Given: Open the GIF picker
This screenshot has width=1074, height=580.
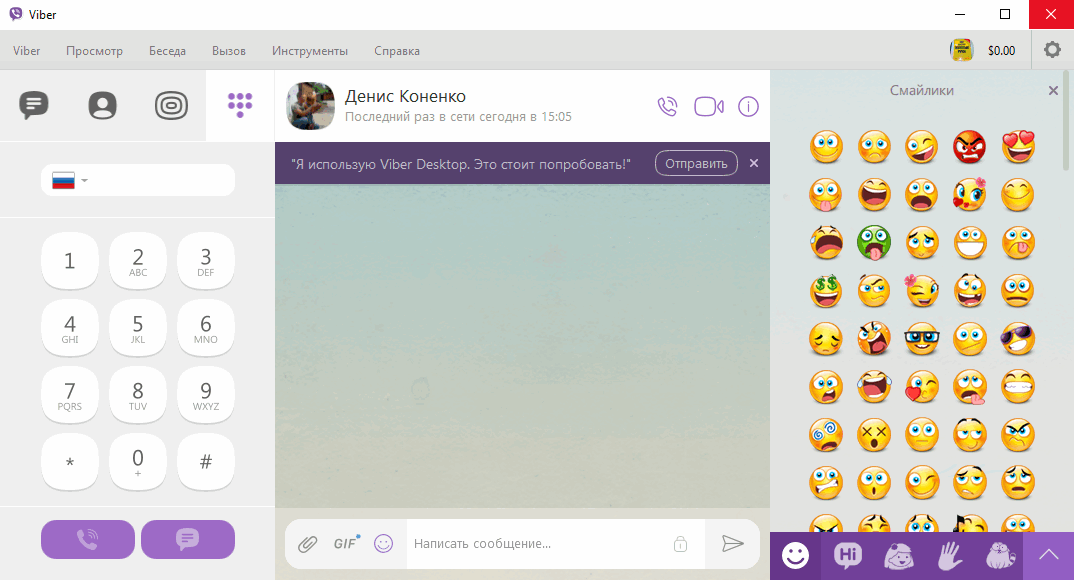Looking at the screenshot, I should click(x=347, y=543).
